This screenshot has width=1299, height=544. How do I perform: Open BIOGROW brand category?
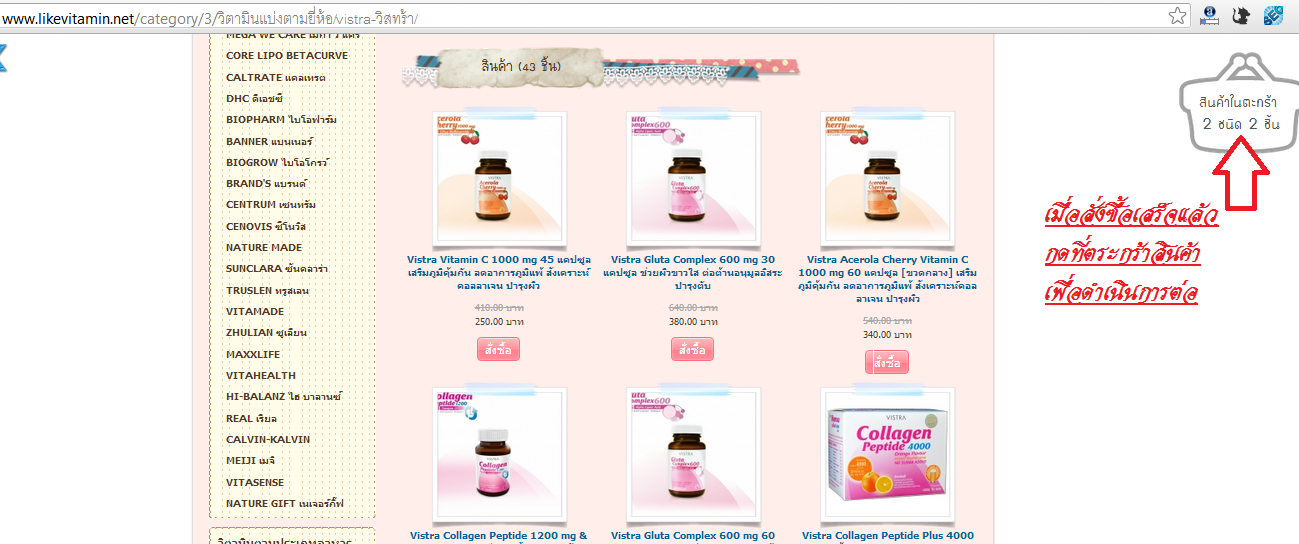(277, 162)
